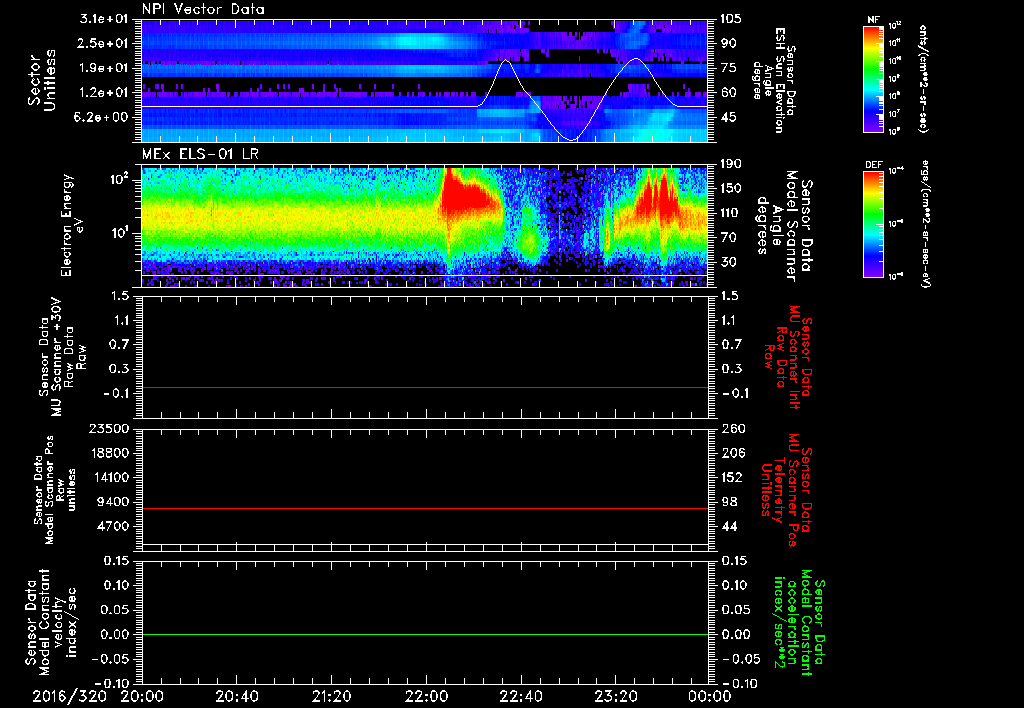Image resolution: width=1024 pixels, height=708 pixels.
Task: Click the "Model Scanner Pos Raw" axis title
Action: 55,490
